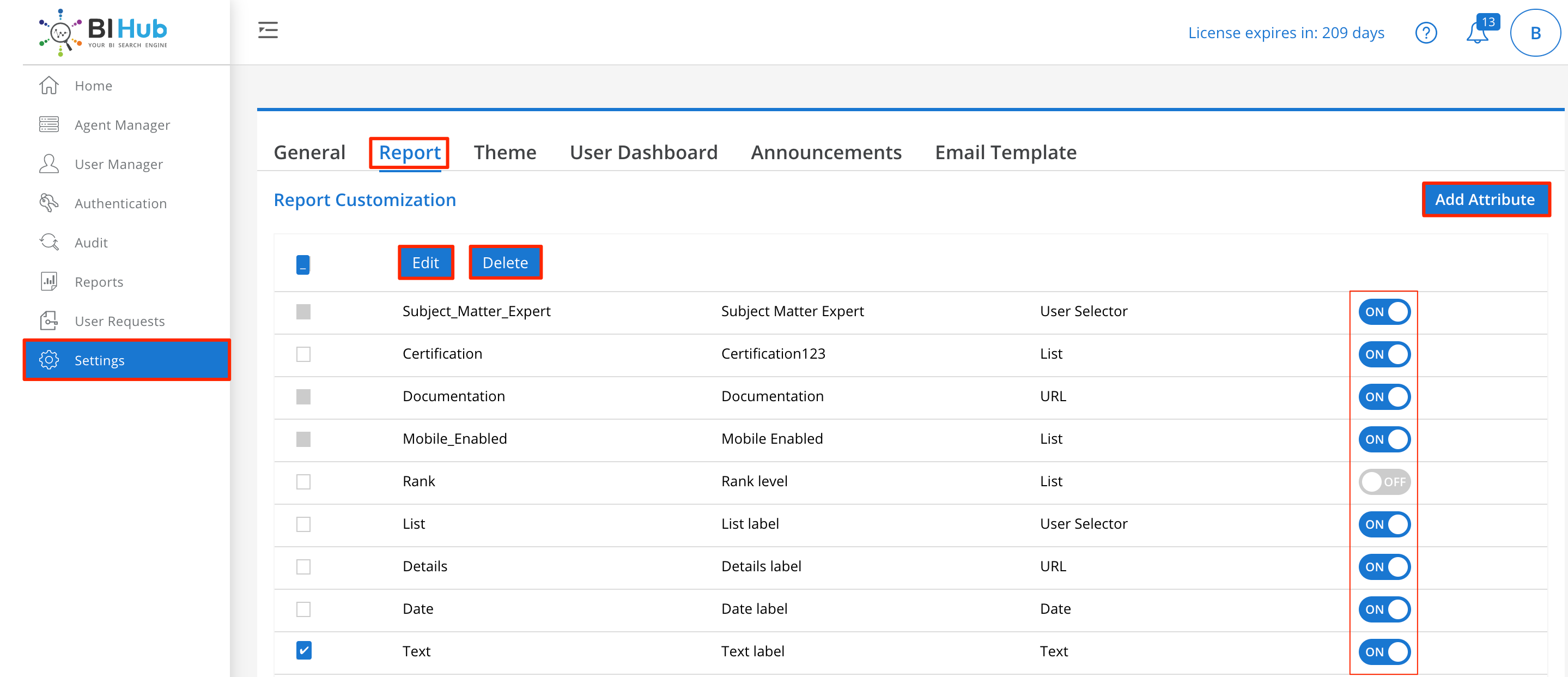Image resolution: width=1568 pixels, height=677 pixels.
Task: Turn off Date row toggle
Action: pyautogui.click(x=1384, y=609)
